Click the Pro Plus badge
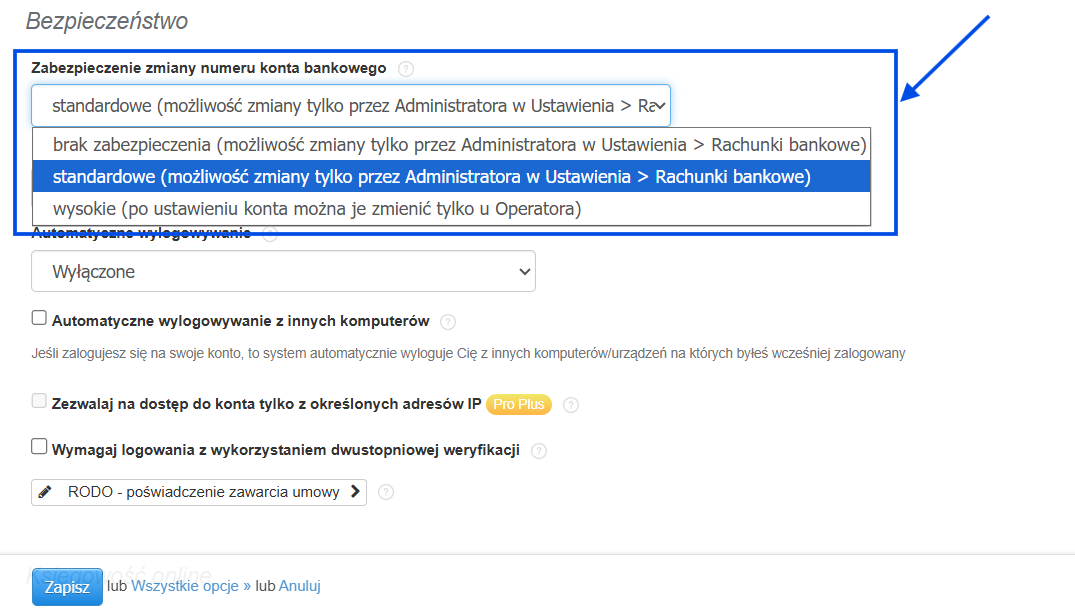1075x612 pixels. pos(519,404)
